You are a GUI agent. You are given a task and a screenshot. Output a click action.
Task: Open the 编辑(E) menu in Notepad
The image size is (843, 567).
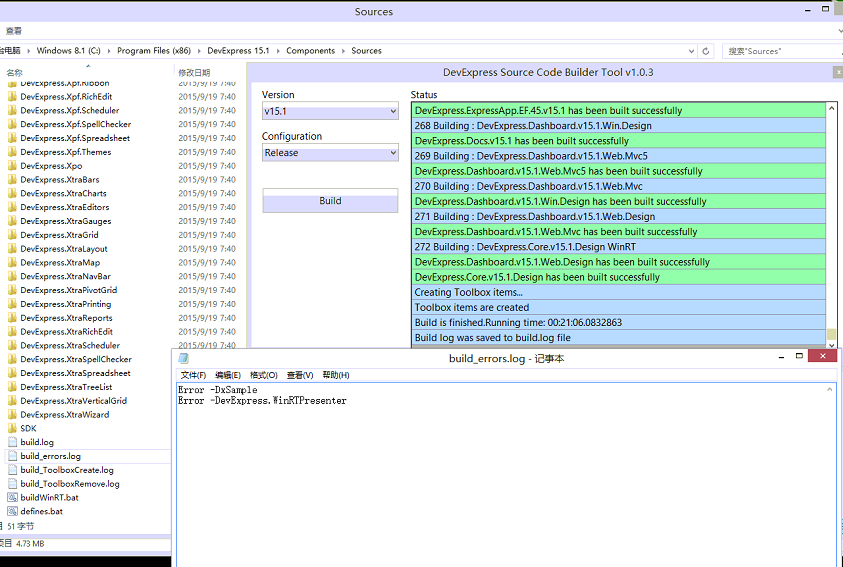(x=228, y=375)
